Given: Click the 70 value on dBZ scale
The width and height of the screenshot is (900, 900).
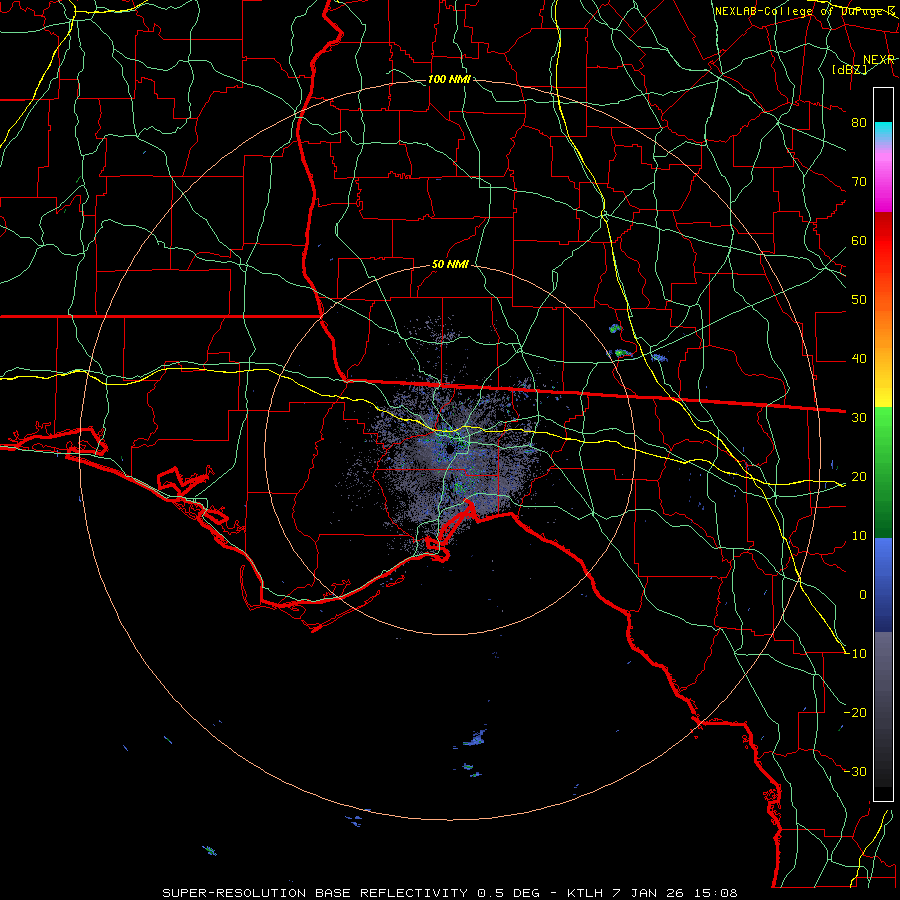Looking at the screenshot, I should [859, 182].
